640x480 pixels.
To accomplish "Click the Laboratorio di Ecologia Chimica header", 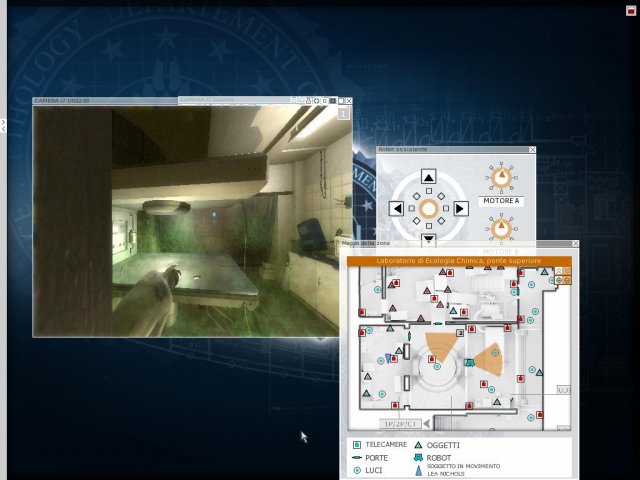I will click(458, 261).
